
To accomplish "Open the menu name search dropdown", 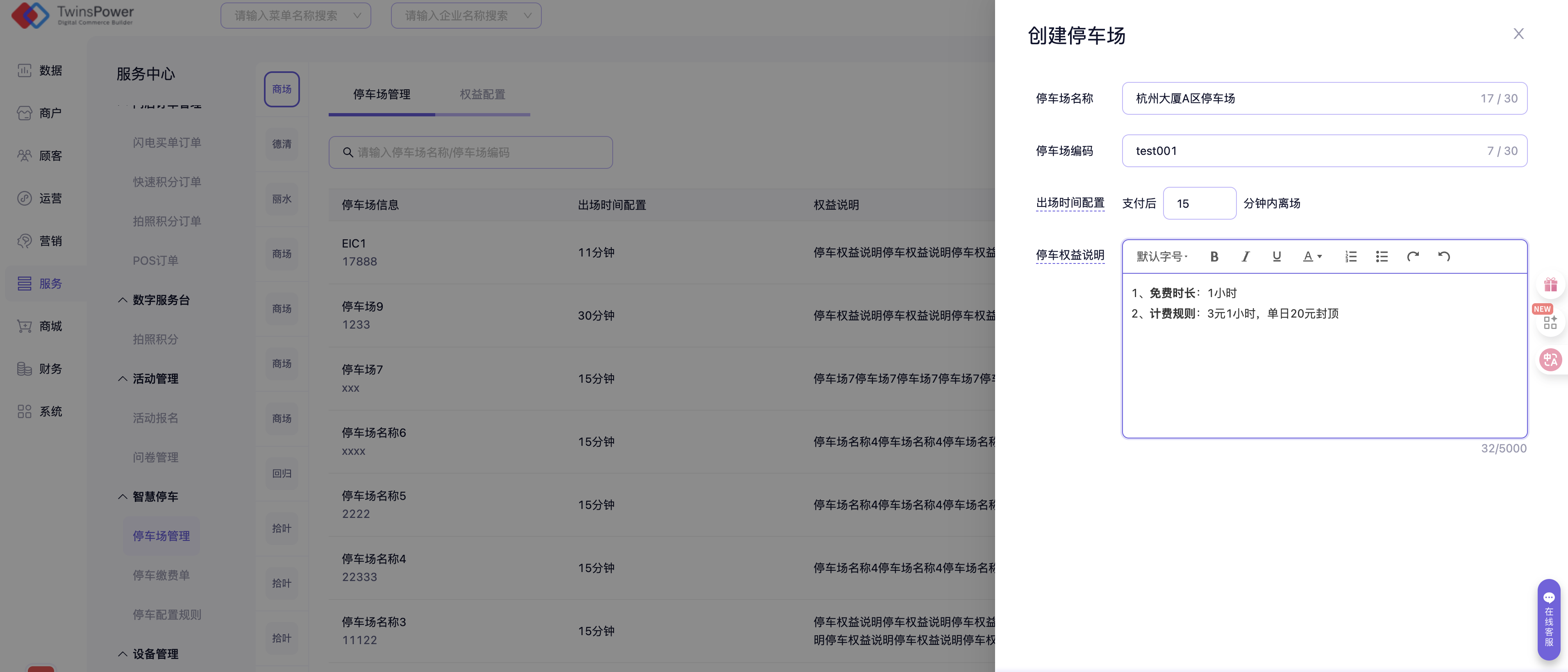I will tap(295, 16).
